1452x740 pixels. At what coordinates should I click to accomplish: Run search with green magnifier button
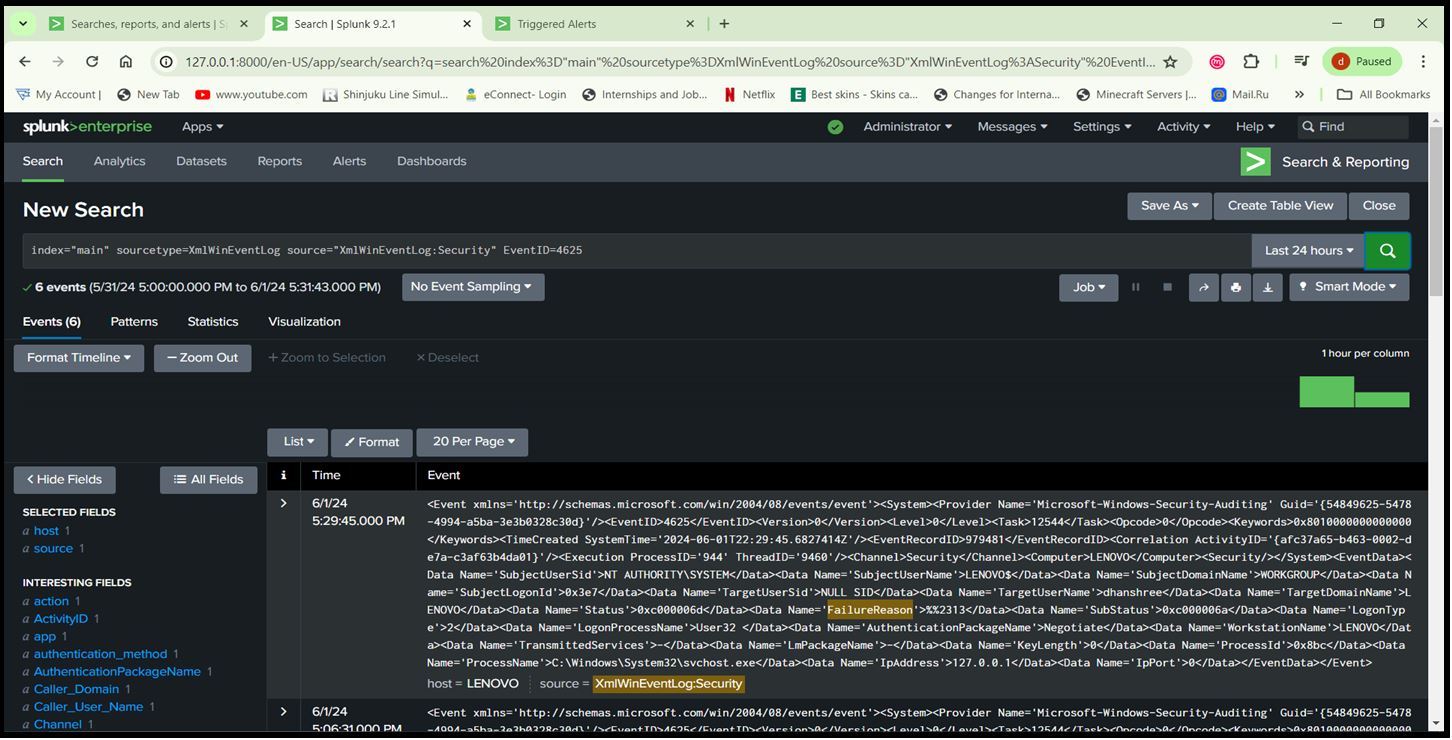(x=1387, y=251)
